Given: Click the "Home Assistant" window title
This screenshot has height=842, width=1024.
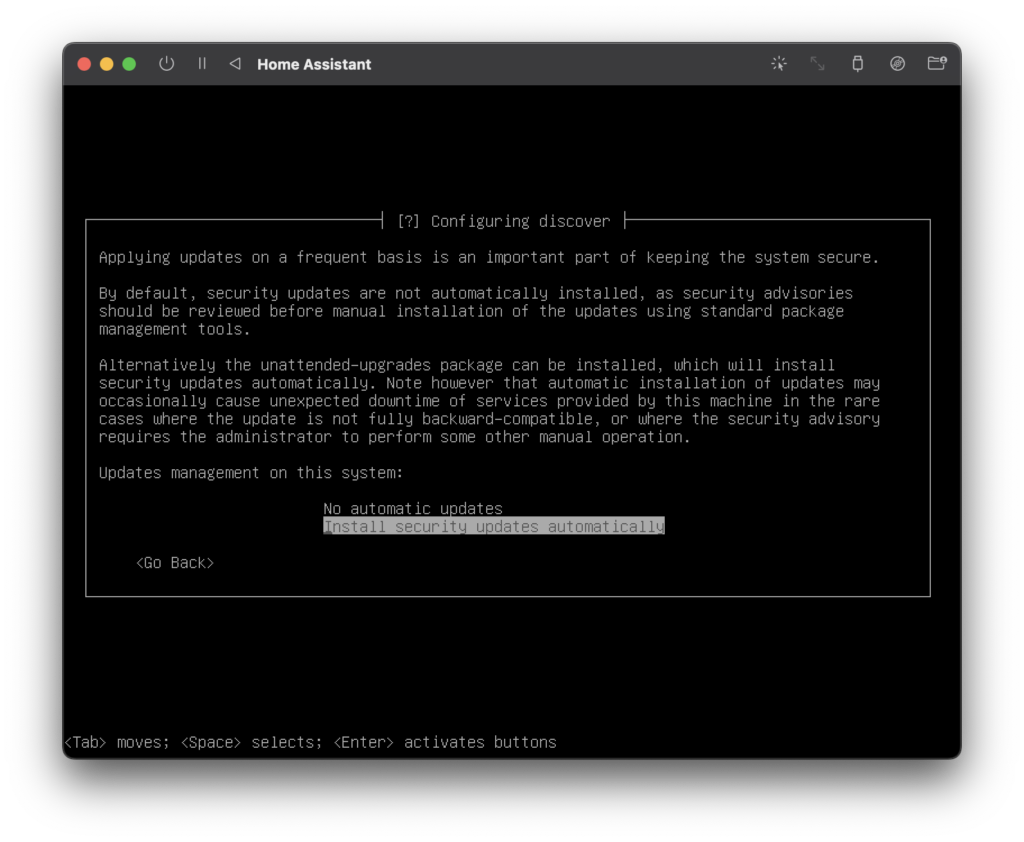Looking at the screenshot, I should pos(314,64).
